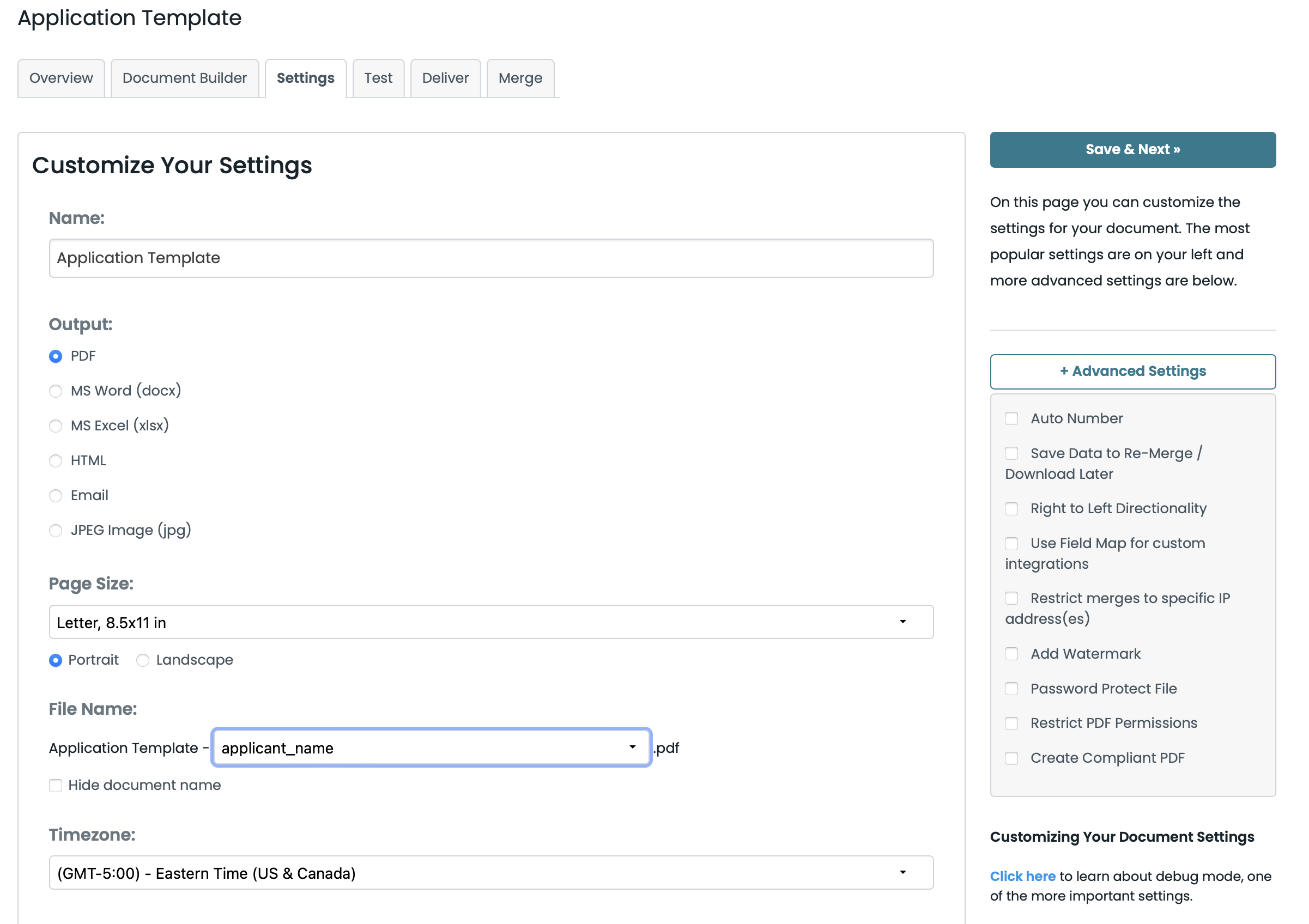Choose MS Excel (xlsx) output format
Screen dimensions: 1309x924
[x=55, y=426]
